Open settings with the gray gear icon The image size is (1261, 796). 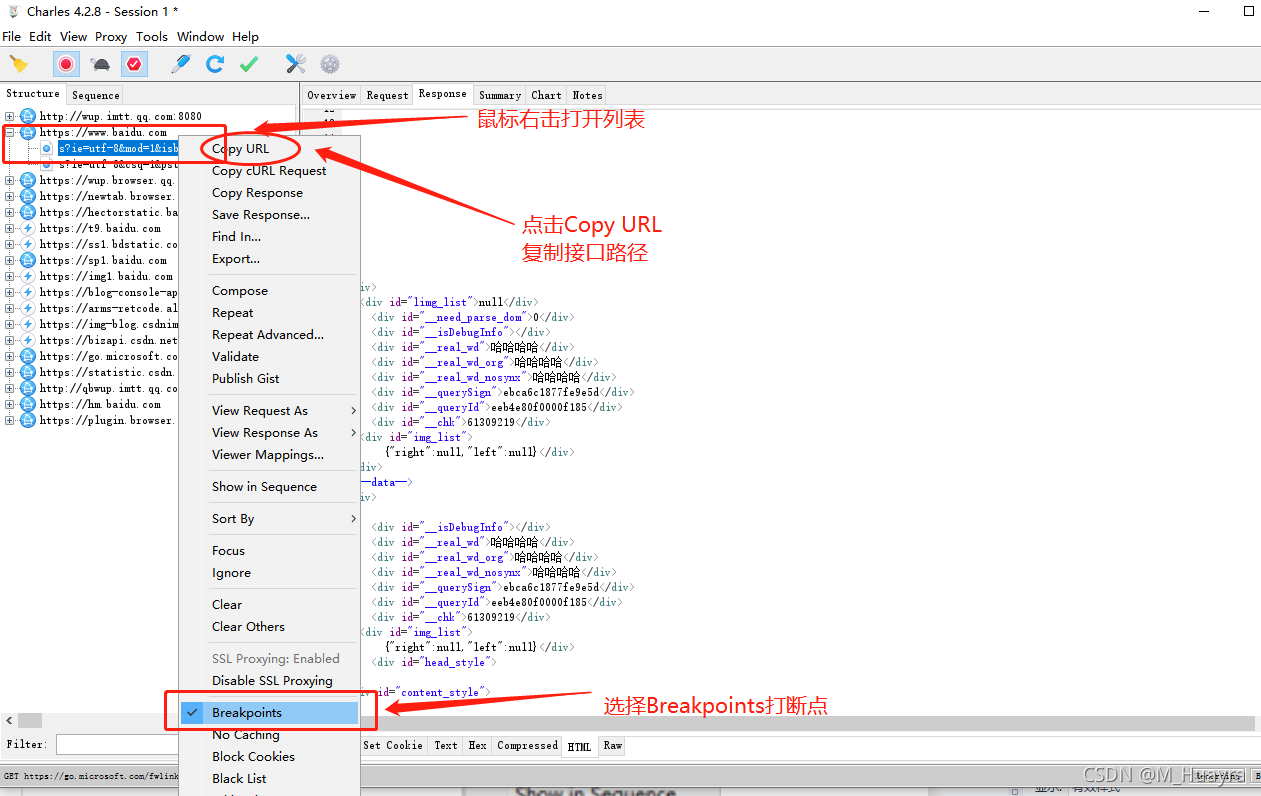click(x=330, y=64)
